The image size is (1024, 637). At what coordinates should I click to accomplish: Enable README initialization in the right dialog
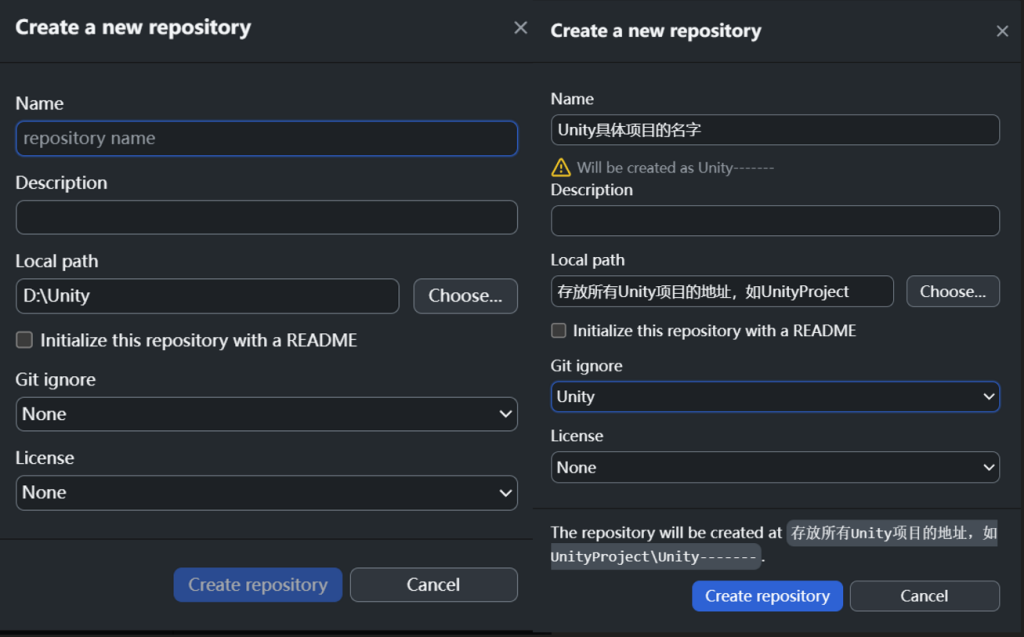click(559, 330)
